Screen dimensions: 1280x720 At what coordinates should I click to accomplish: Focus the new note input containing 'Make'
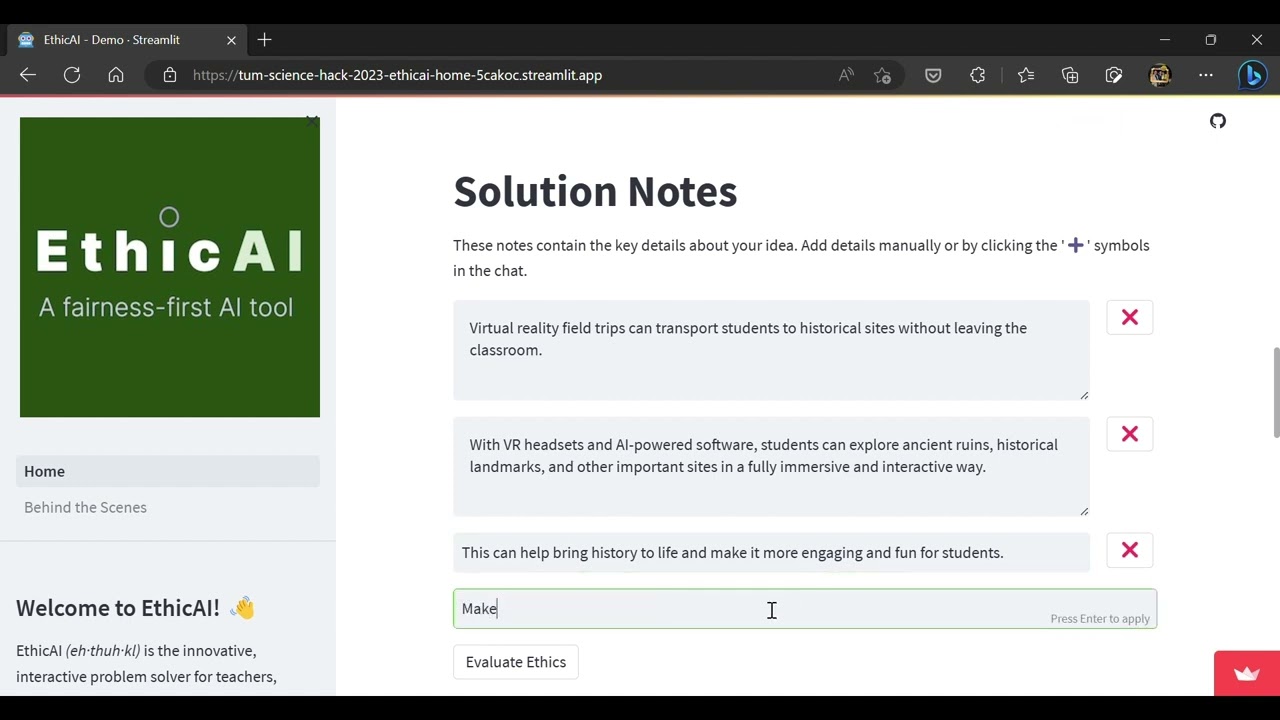805,609
